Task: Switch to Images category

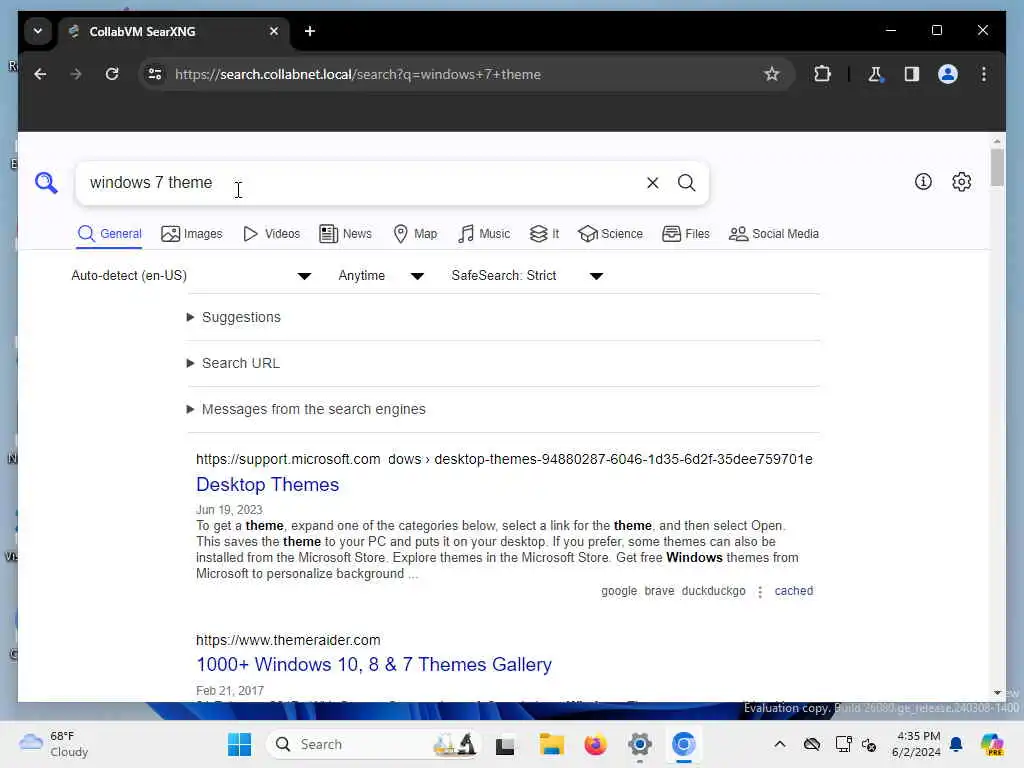Action: tap(191, 234)
